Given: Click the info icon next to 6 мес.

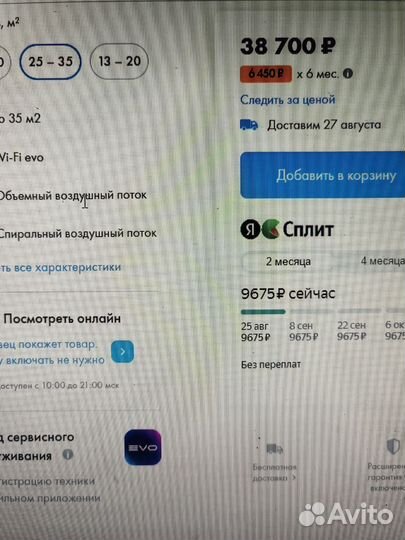Looking at the screenshot, I should tap(348, 74).
